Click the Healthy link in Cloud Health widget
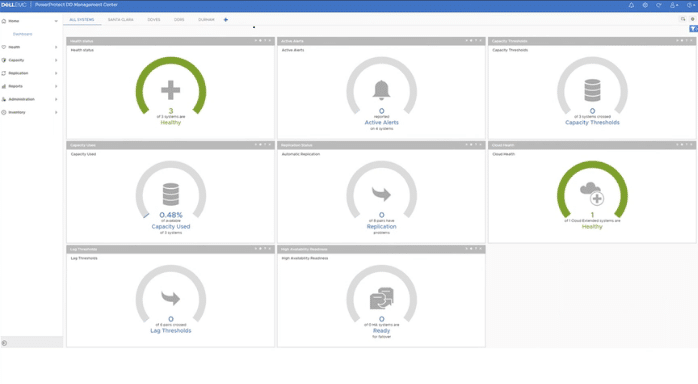Screen dimensions: 698x384 (x=592, y=226)
